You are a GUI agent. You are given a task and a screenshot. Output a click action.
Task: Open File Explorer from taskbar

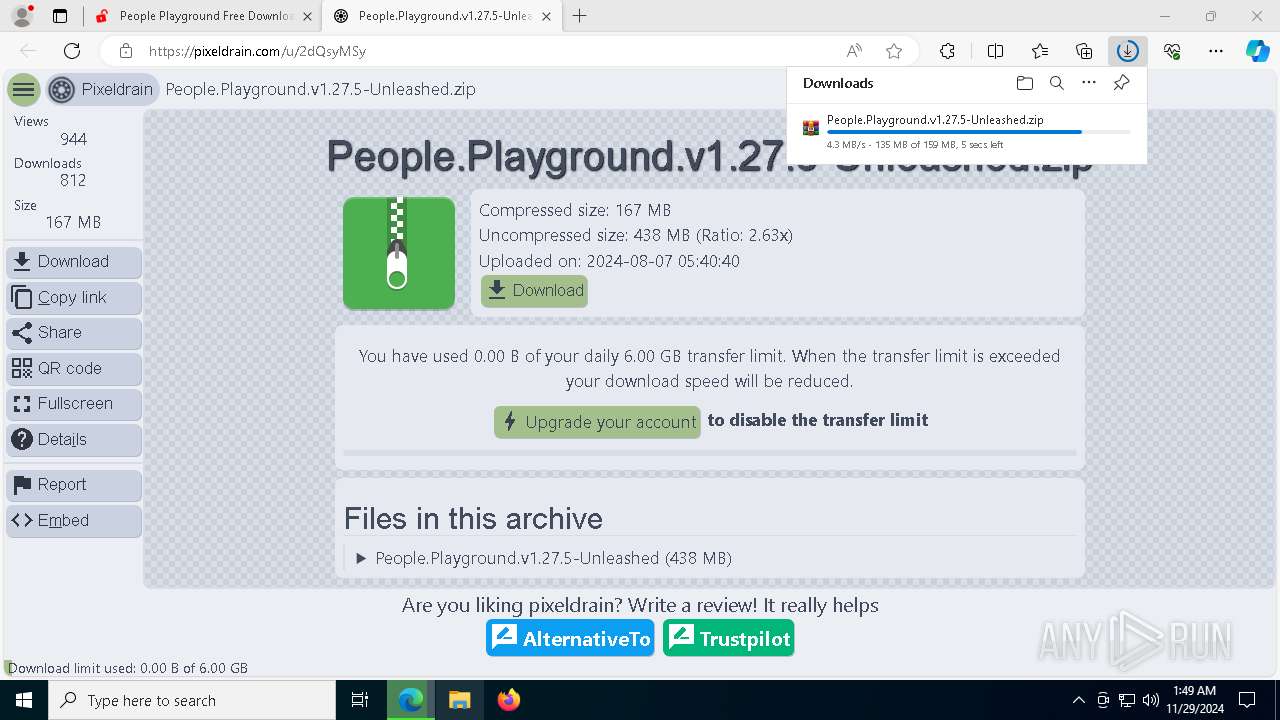click(x=459, y=700)
